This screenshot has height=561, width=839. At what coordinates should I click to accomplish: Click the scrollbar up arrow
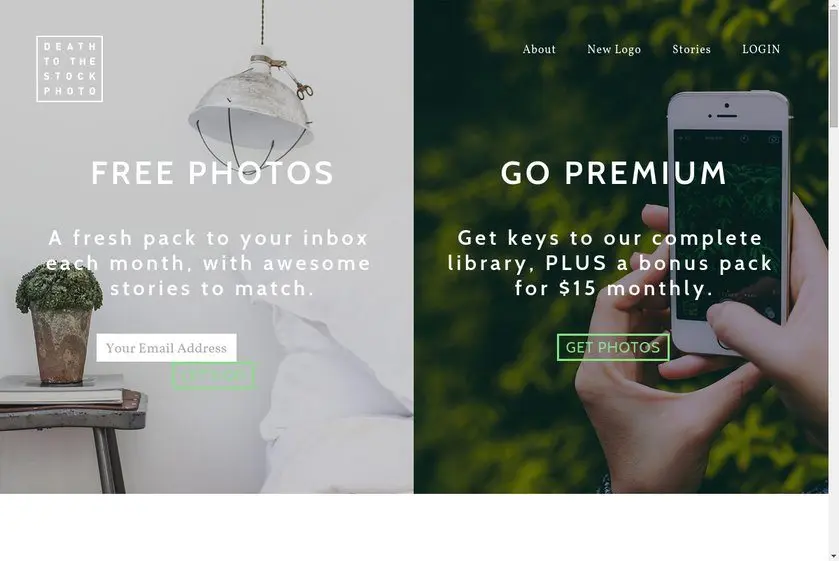coord(834,4)
